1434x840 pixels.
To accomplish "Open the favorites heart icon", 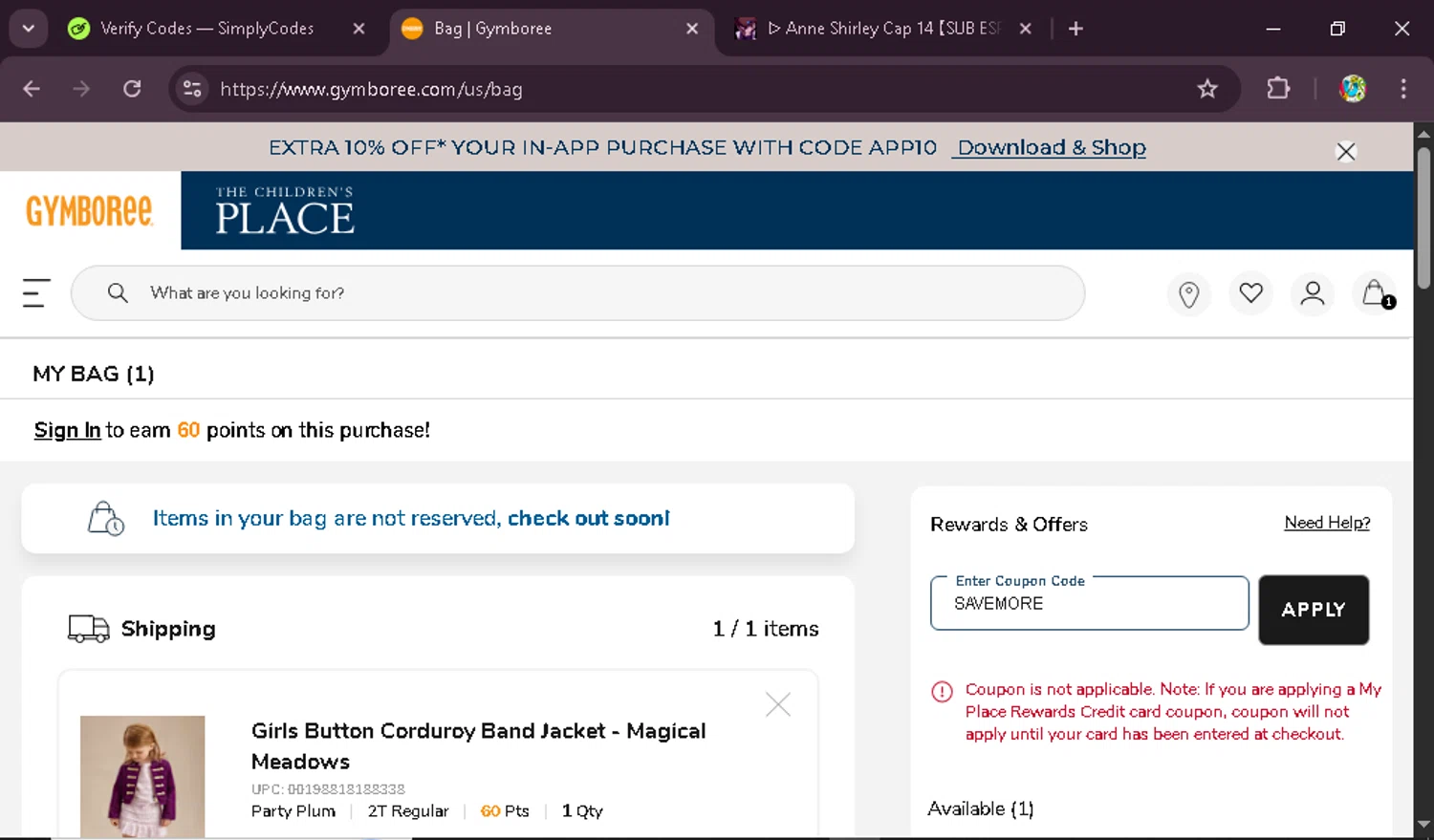I will (x=1250, y=293).
